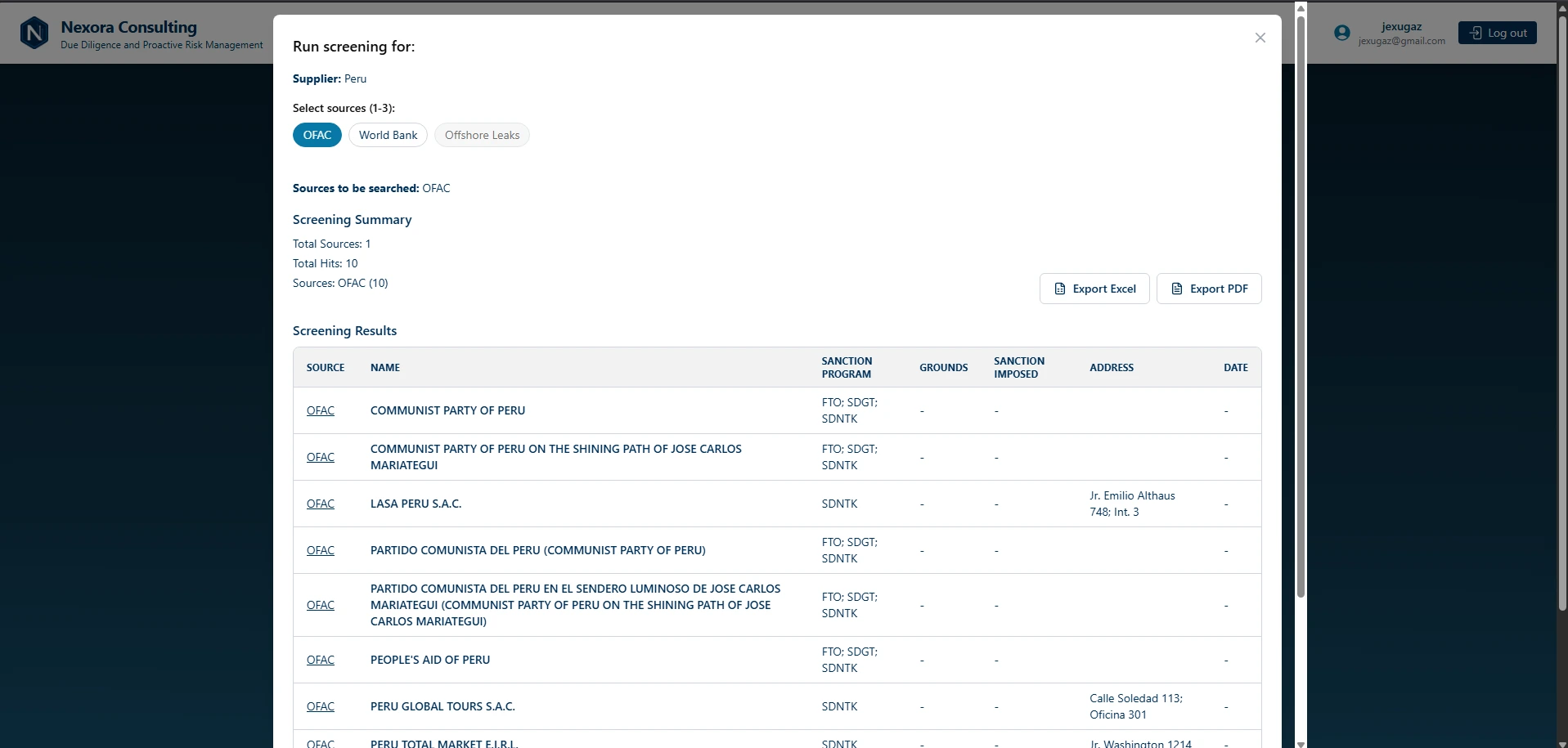Click the Log out button
The width and height of the screenshot is (1568, 748).
tap(1497, 33)
